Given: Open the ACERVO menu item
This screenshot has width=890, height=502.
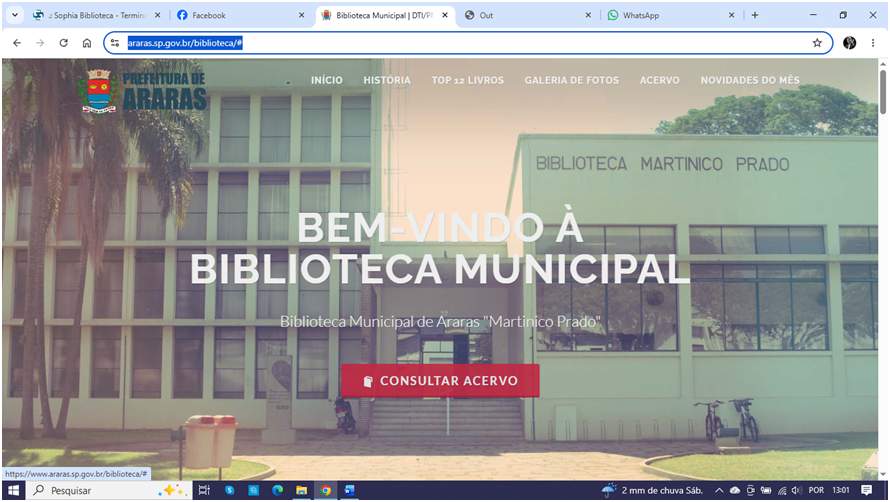Looking at the screenshot, I should click(660, 80).
